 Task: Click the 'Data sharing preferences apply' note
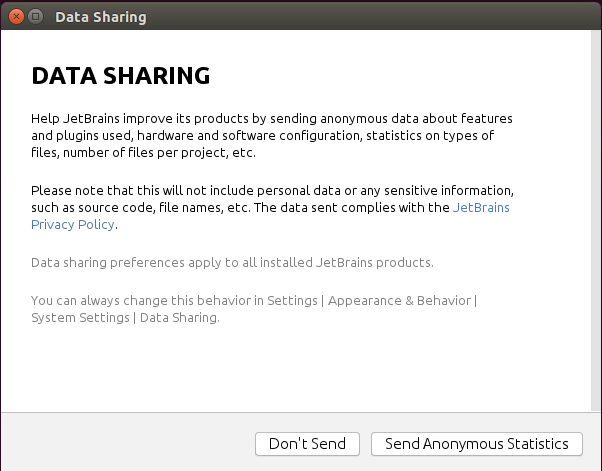click(x=232, y=263)
